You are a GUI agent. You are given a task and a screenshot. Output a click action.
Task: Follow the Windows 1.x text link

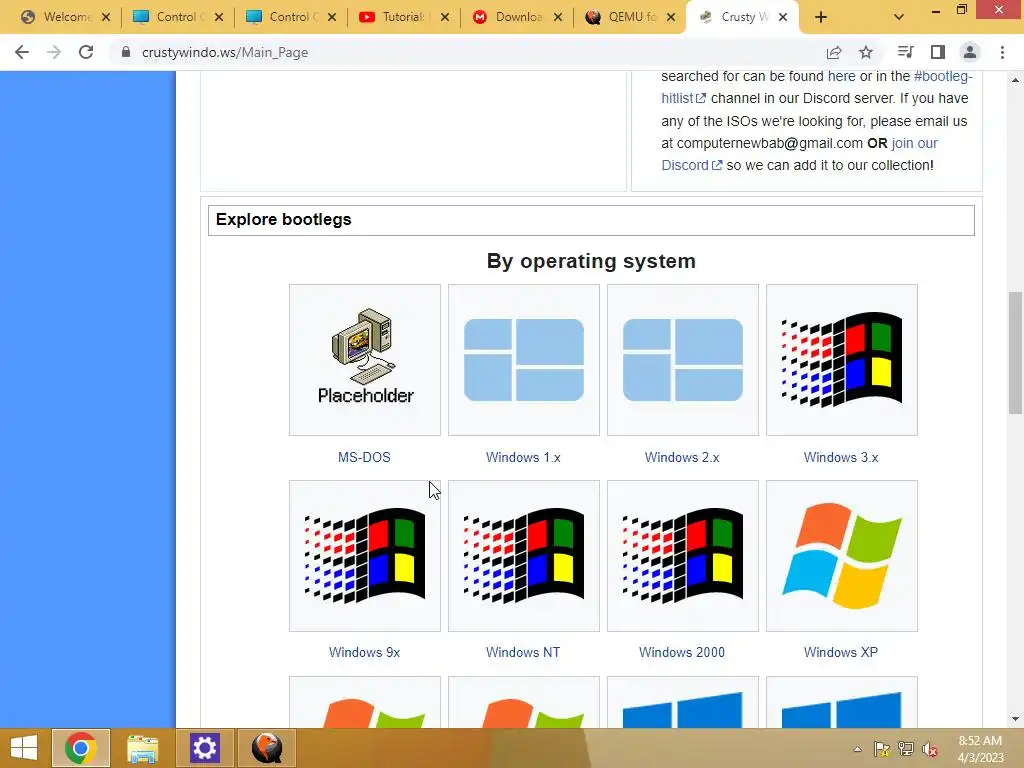click(523, 457)
